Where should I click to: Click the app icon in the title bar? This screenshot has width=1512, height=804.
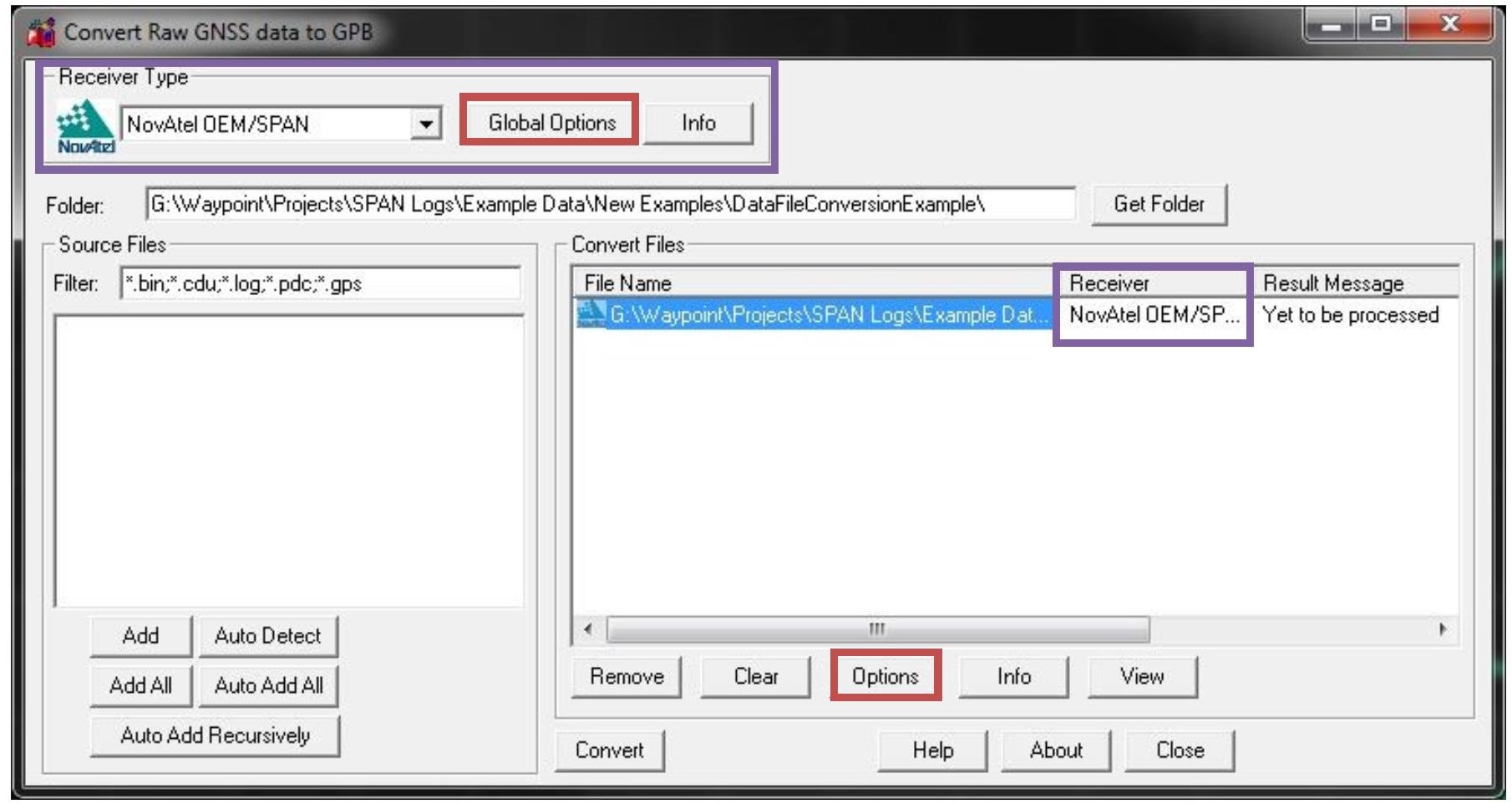pos(41,33)
